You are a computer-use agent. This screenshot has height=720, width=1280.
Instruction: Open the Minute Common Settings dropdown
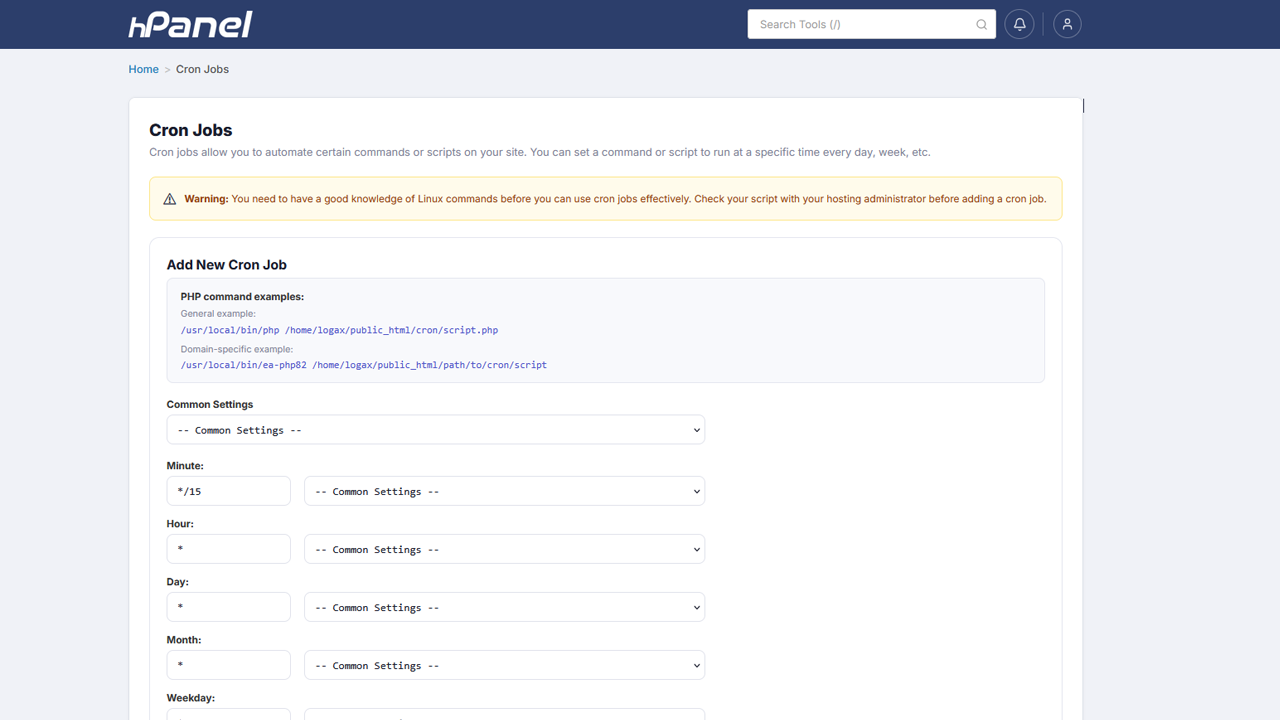click(x=504, y=491)
